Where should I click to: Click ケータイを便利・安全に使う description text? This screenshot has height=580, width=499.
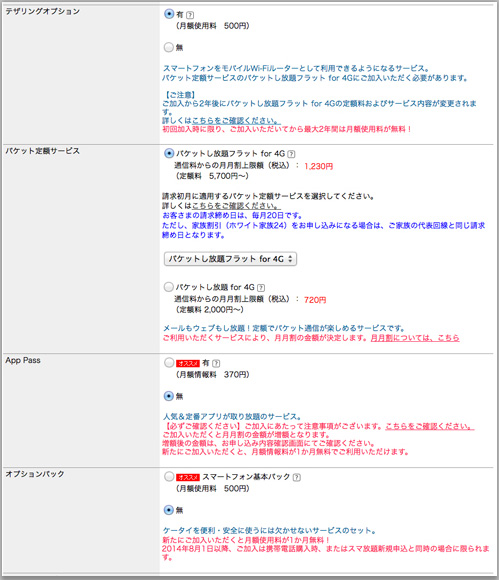coord(269,530)
